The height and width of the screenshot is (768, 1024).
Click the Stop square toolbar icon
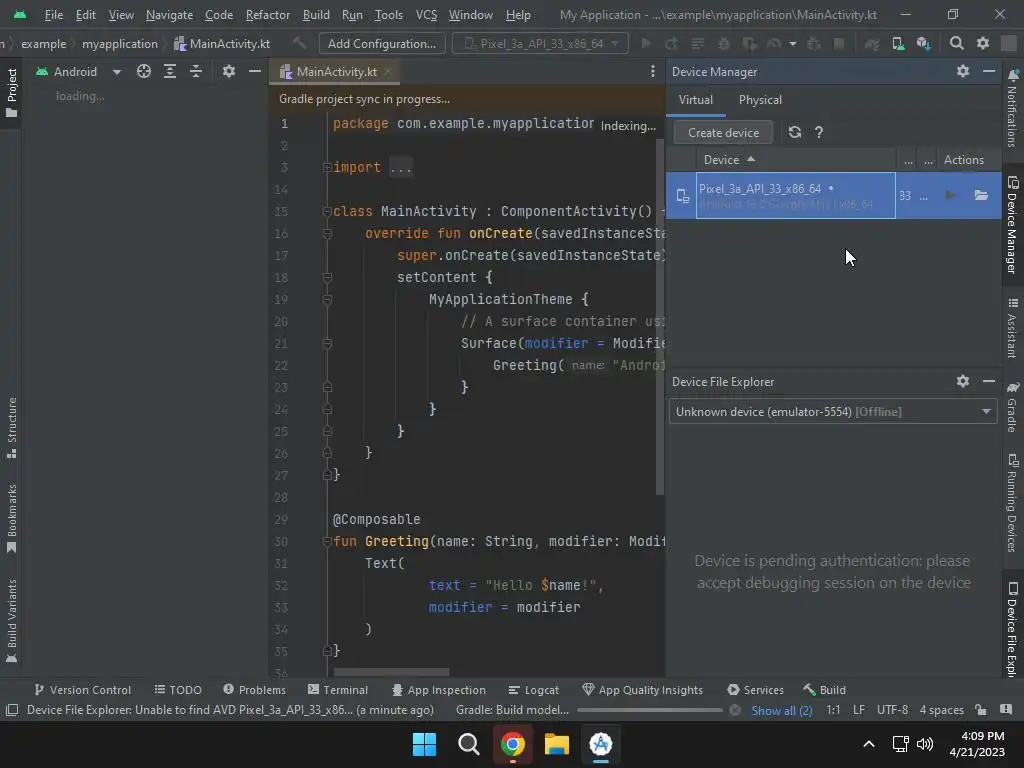tap(839, 44)
